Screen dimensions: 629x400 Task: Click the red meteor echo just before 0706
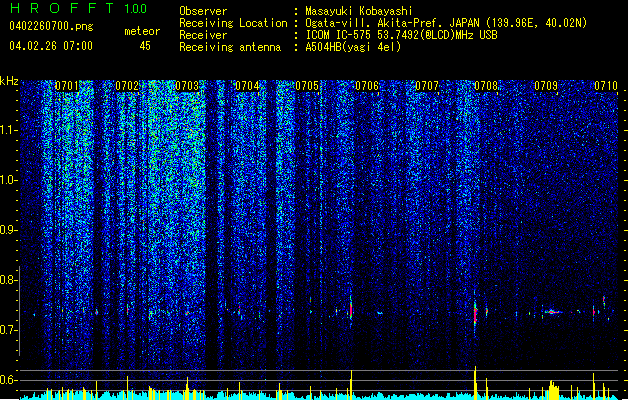(351, 309)
